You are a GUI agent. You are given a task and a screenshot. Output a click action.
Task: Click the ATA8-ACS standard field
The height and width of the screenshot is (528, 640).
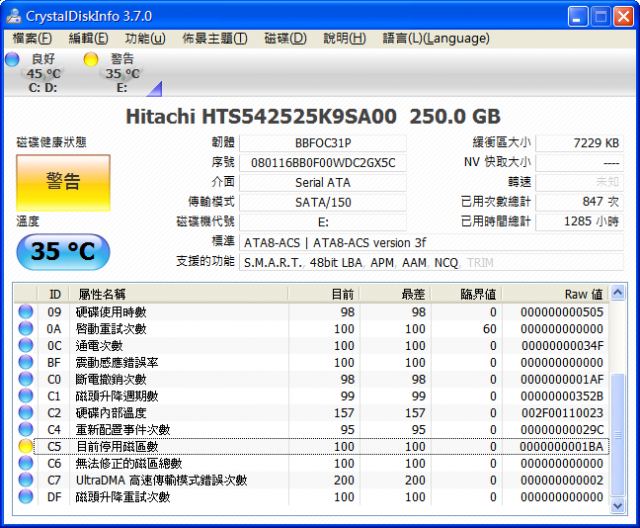431,243
